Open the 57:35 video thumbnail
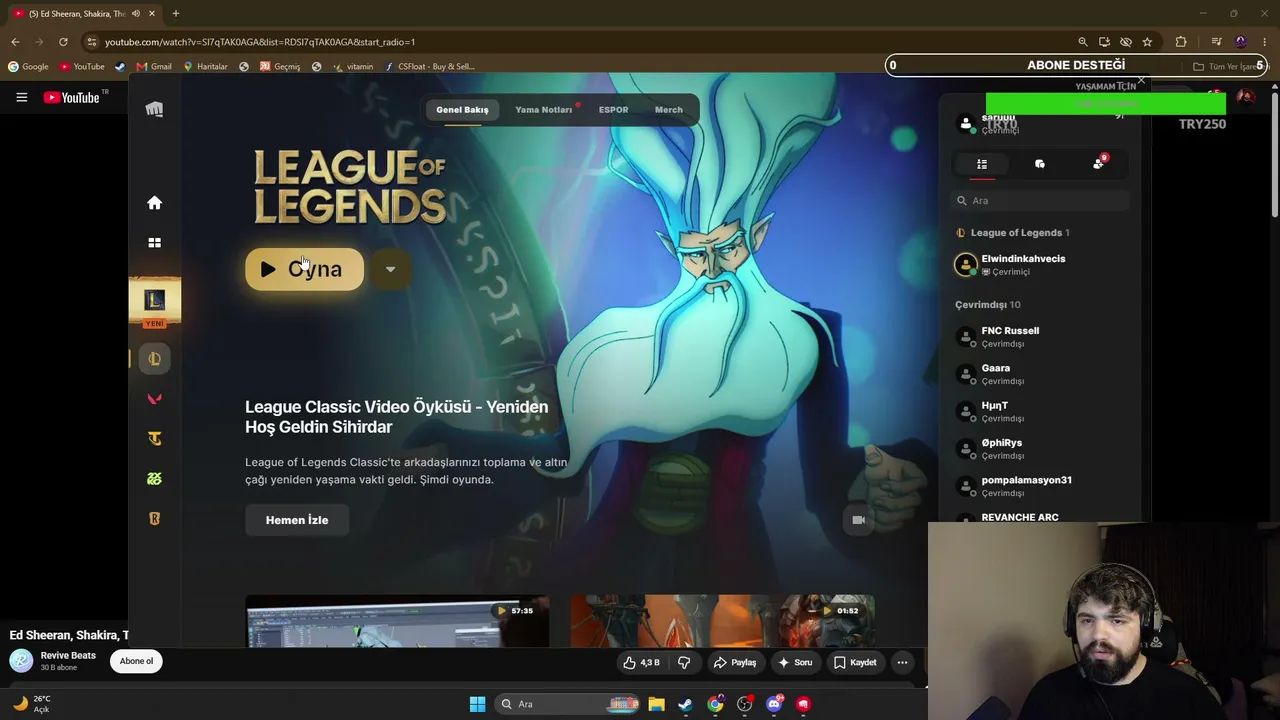Screen dimensions: 1280x720 [397, 621]
